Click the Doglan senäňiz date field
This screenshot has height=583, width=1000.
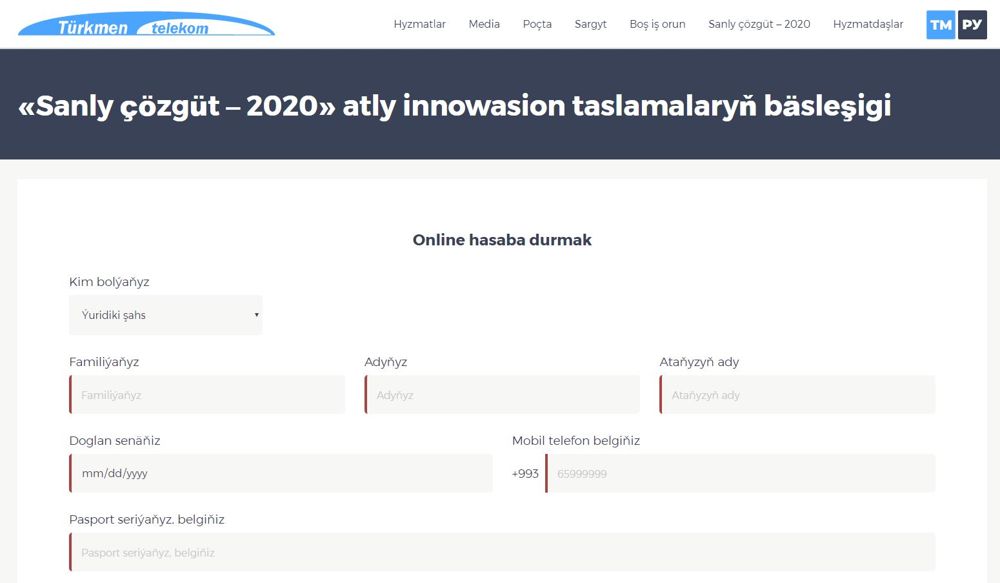280,473
